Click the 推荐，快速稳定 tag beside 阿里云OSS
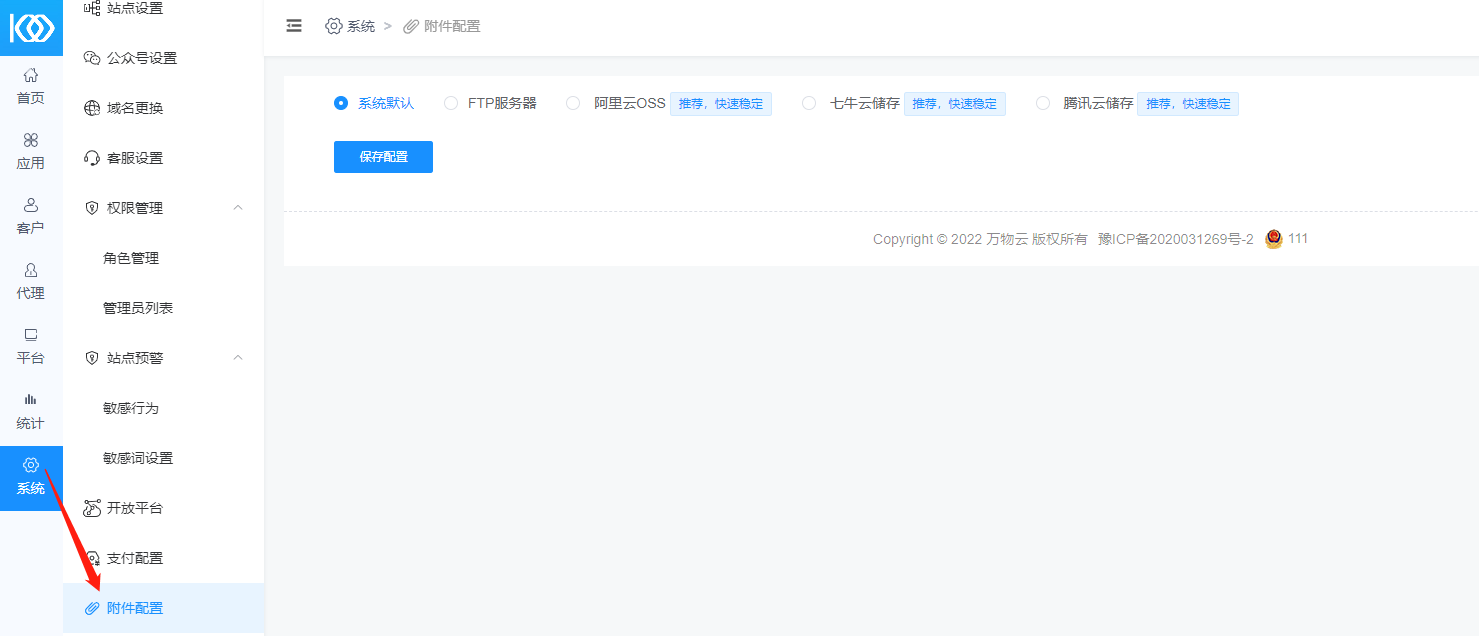1479x636 pixels. (x=721, y=104)
